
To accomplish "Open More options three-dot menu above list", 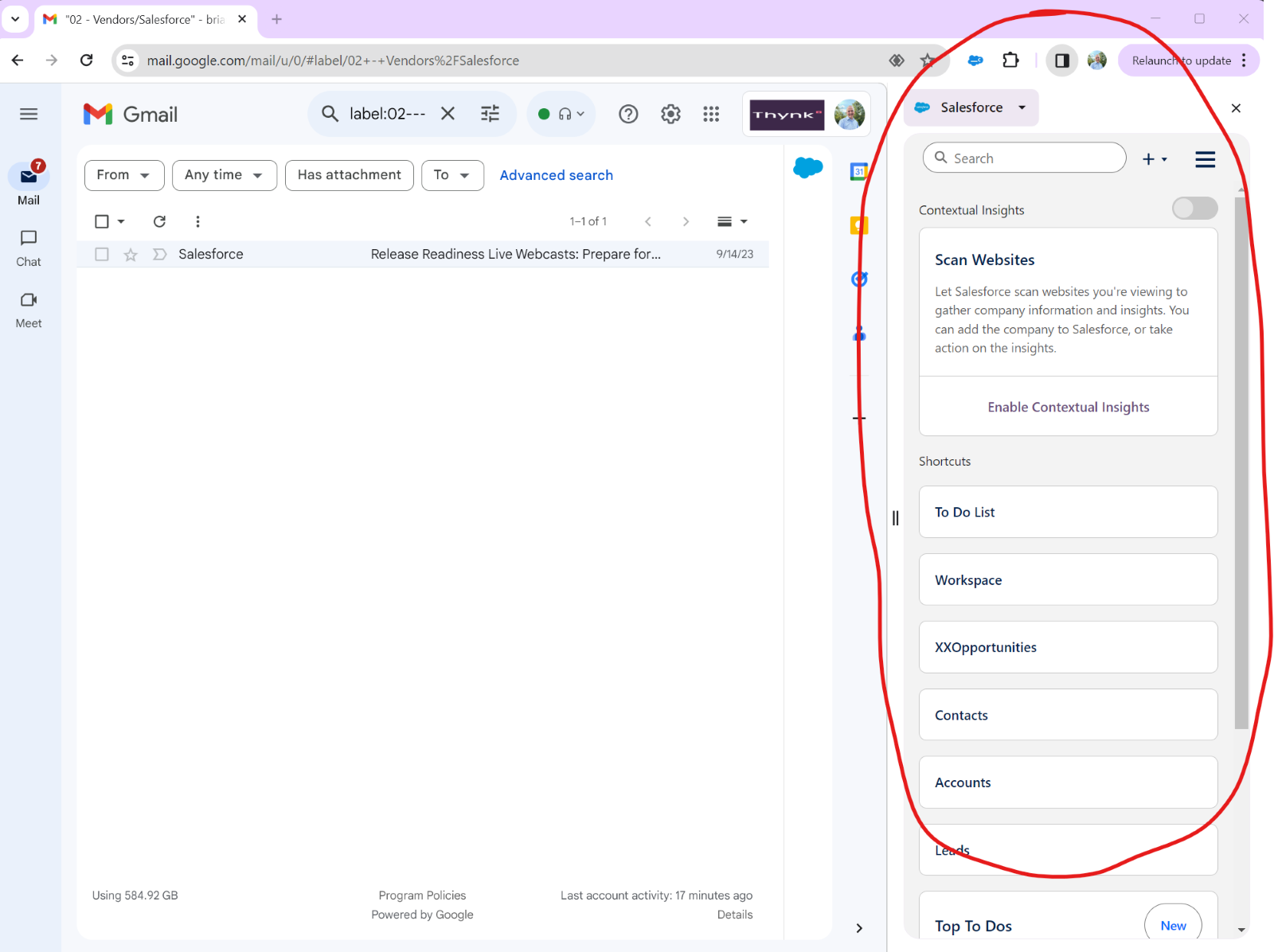I will (x=197, y=221).
